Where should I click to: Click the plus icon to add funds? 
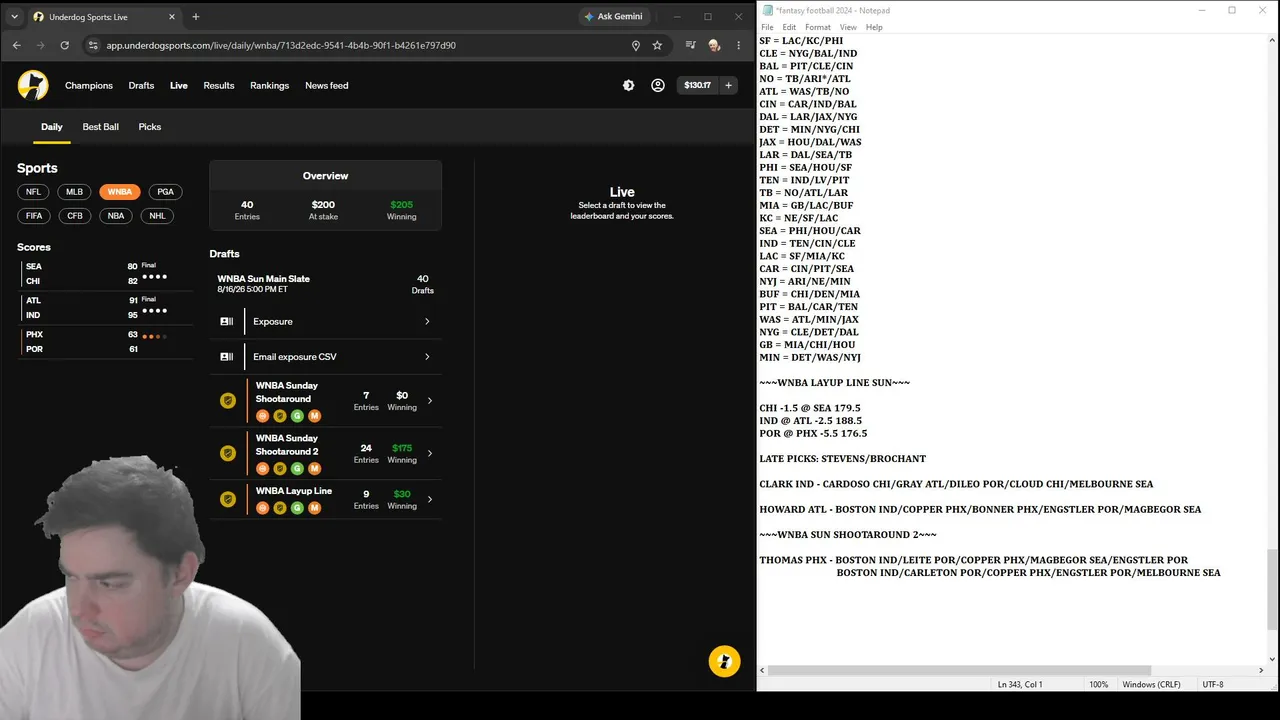click(x=728, y=86)
